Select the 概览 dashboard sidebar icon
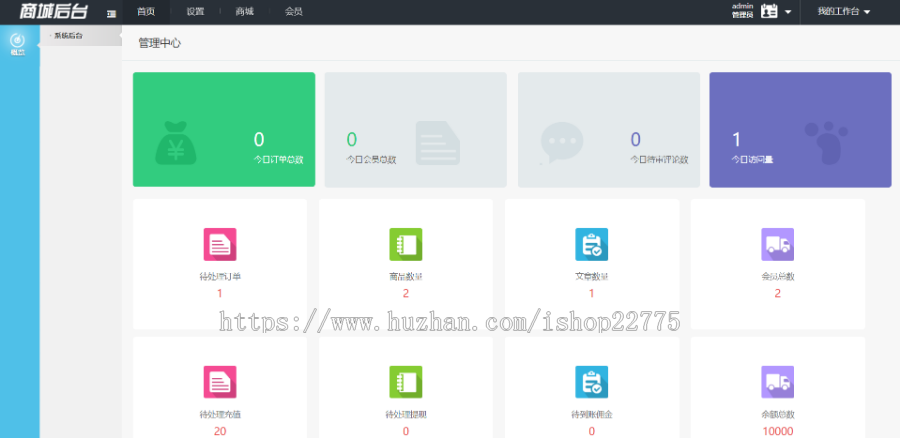900x438 pixels. point(18,45)
